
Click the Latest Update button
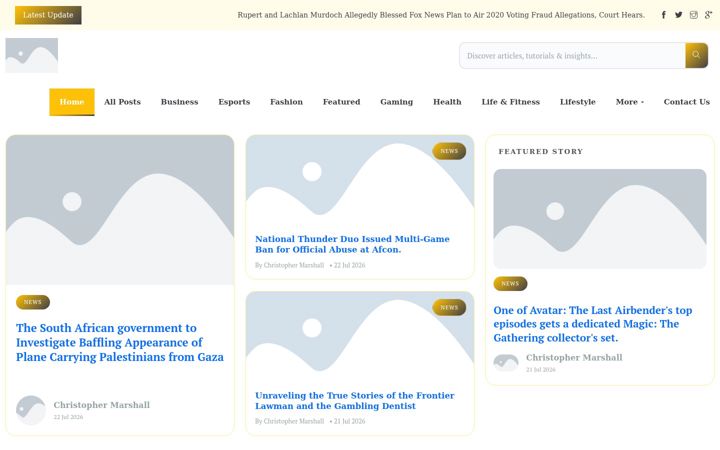[x=48, y=15]
